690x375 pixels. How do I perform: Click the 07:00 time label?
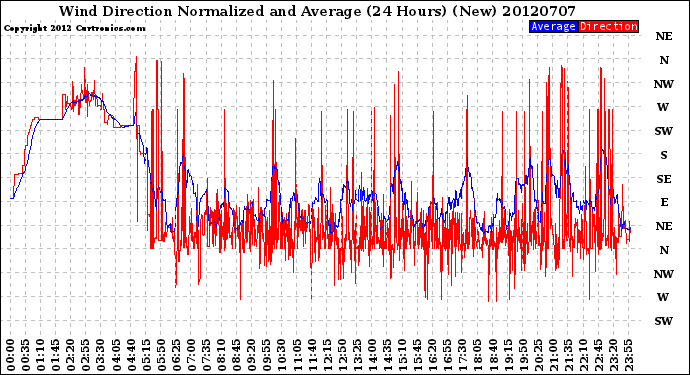coord(191,355)
